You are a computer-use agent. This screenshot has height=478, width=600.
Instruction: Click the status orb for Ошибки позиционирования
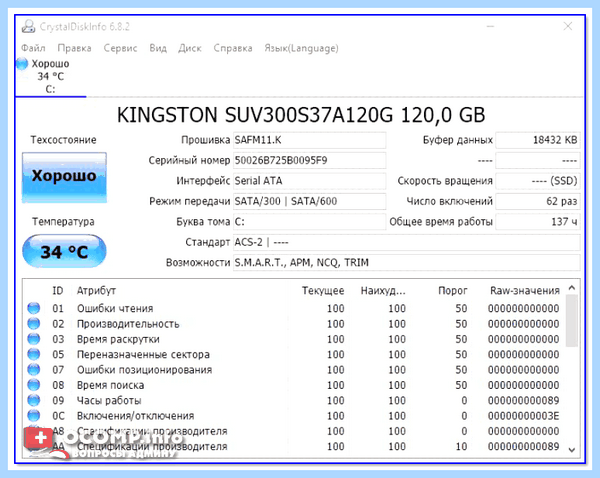click(34, 369)
